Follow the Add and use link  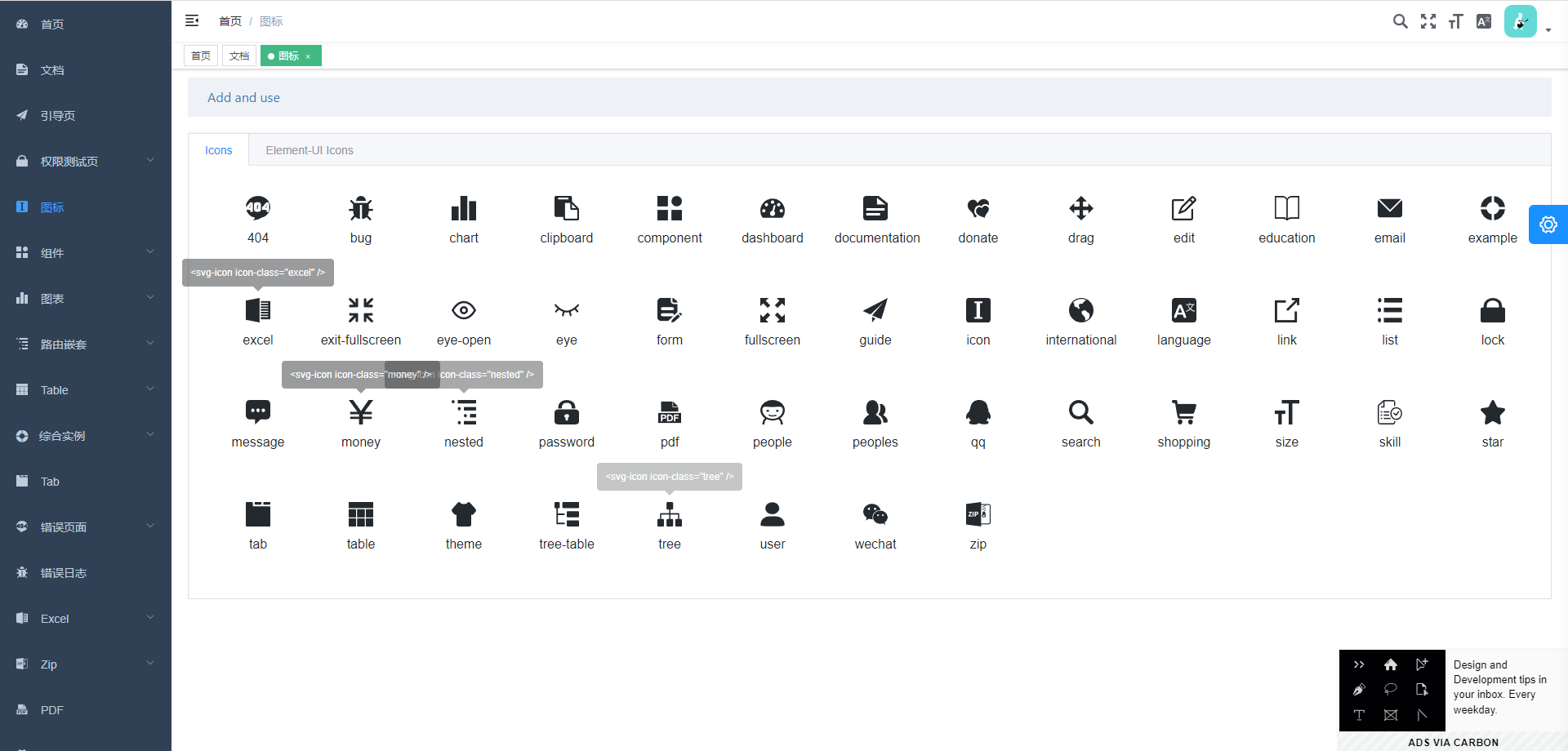coord(243,97)
